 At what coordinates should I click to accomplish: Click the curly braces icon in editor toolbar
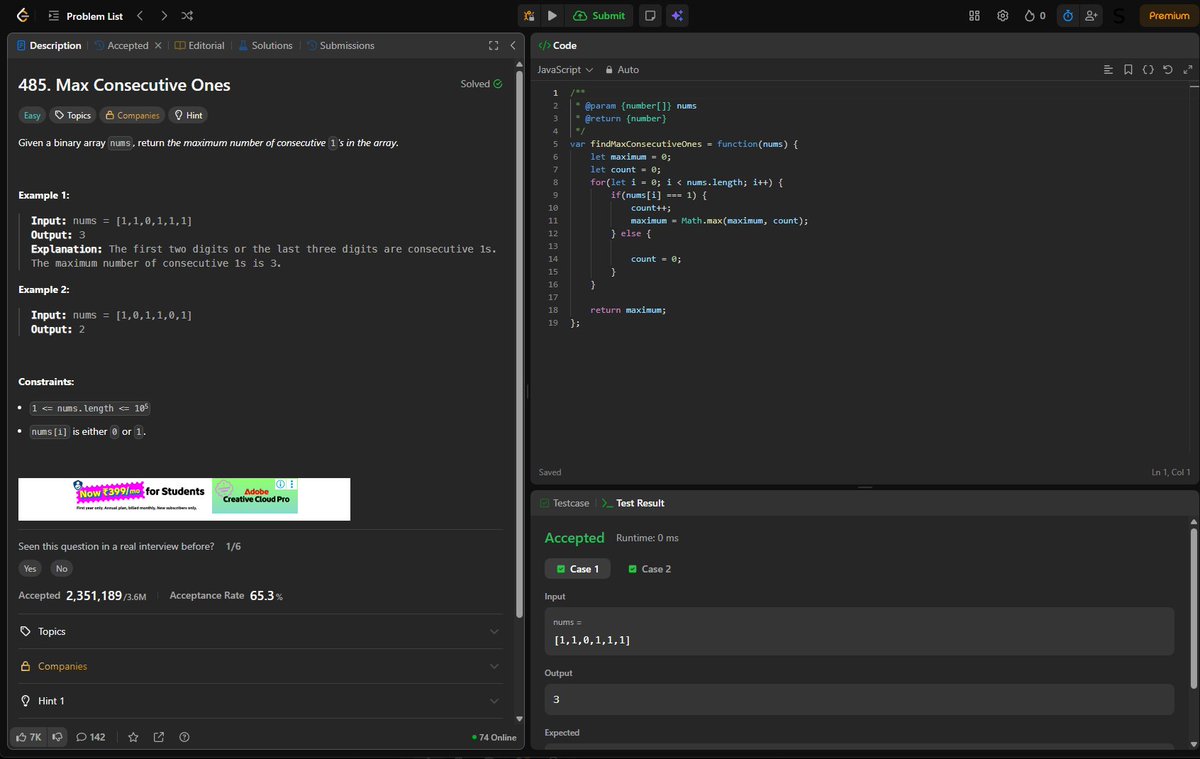click(1148, 70)
